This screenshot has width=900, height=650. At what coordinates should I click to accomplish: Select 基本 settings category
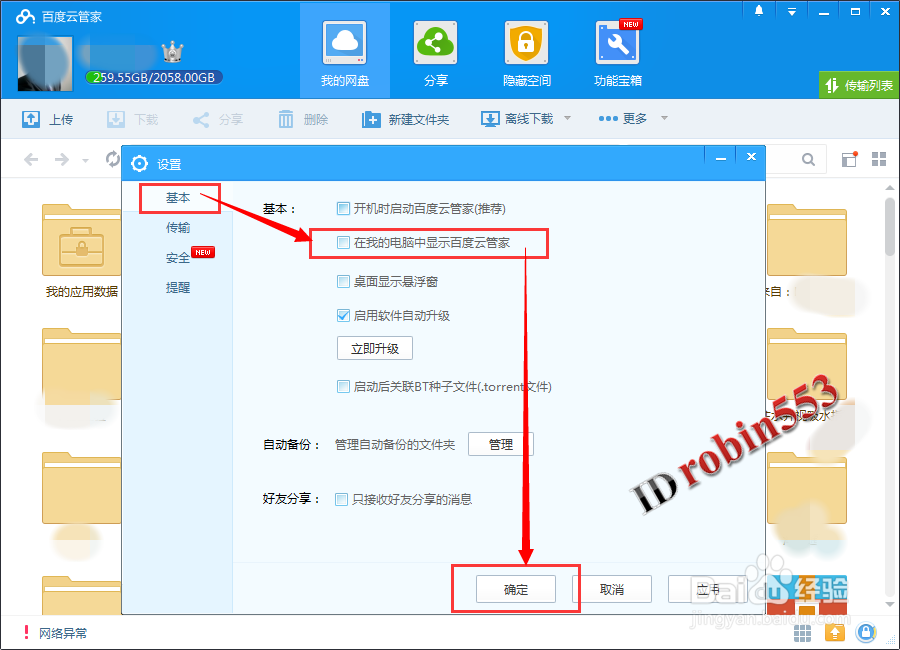179,198
